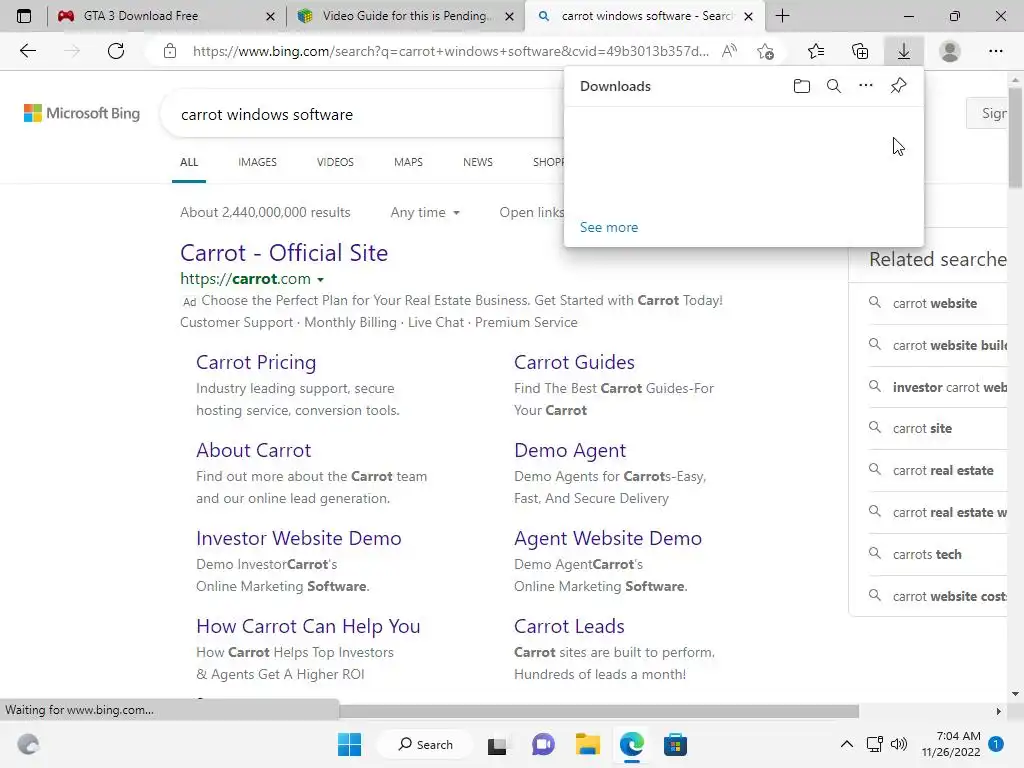Screen dimensions: 1024x768
Task: Open the Agent Website Demo link
Action: click(x=607, y=538)
